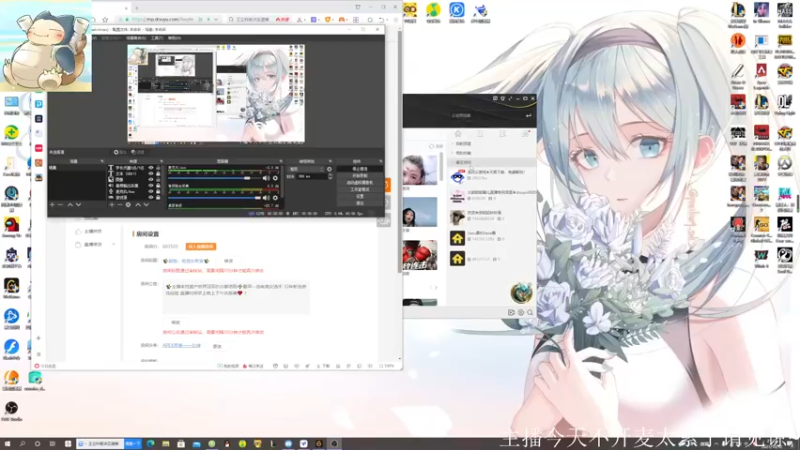Open File Explorer from the taskbar

(166, 444)
